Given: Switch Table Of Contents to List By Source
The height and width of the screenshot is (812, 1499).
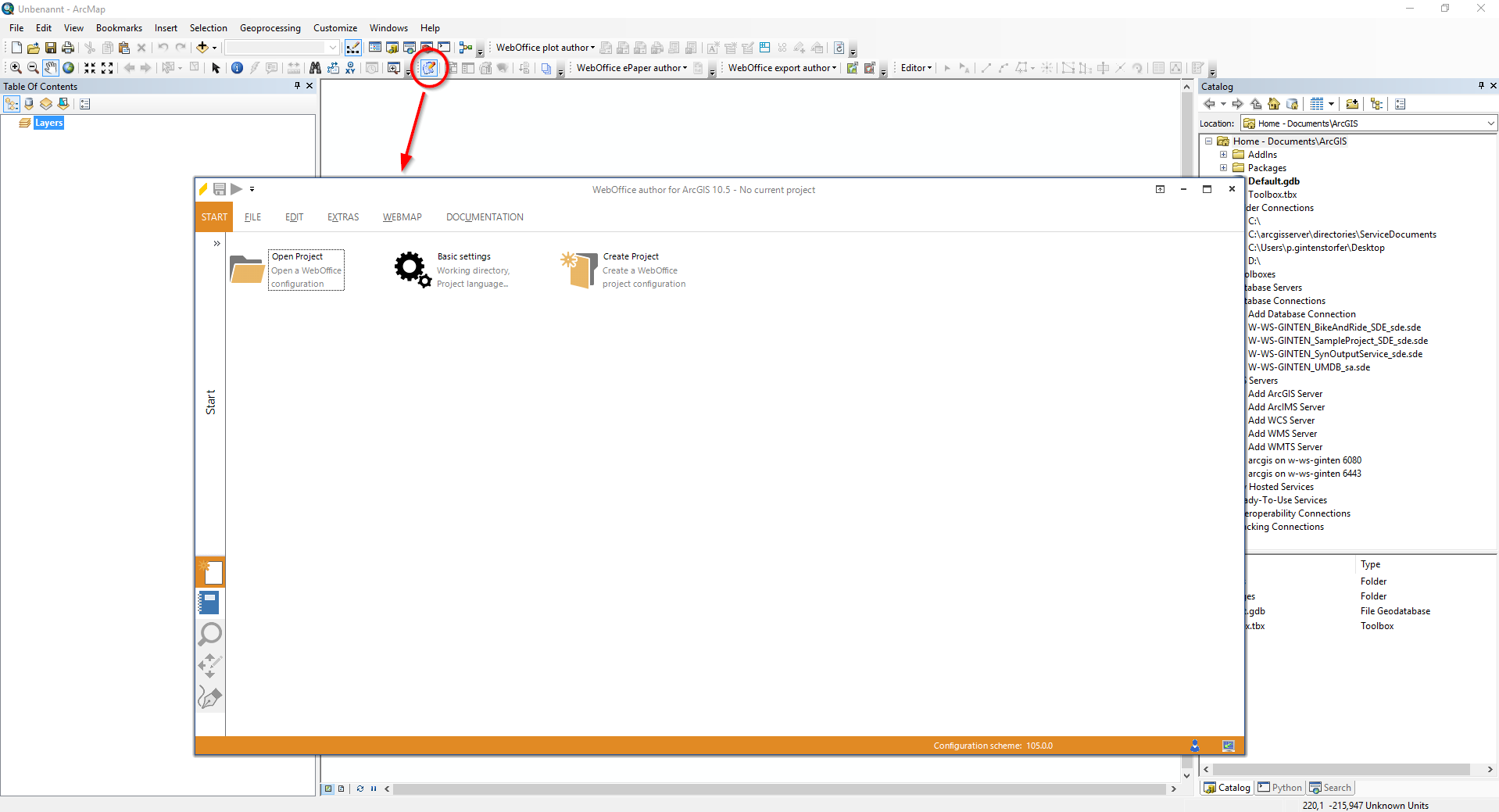Looking at the screenshot, I should 29,103.
